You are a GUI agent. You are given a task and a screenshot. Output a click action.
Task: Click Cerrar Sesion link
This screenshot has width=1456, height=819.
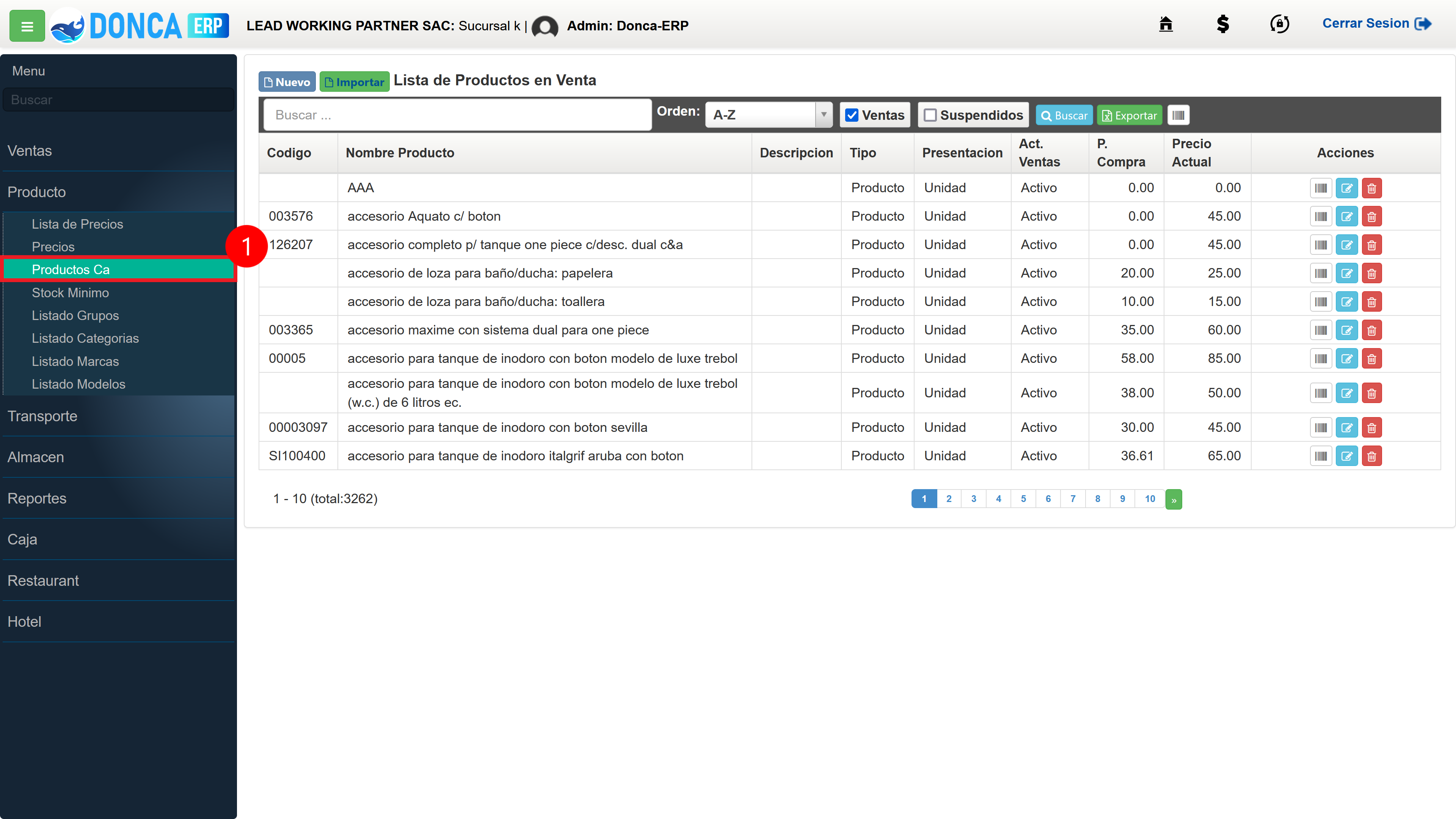click(x=1376, y=24)
